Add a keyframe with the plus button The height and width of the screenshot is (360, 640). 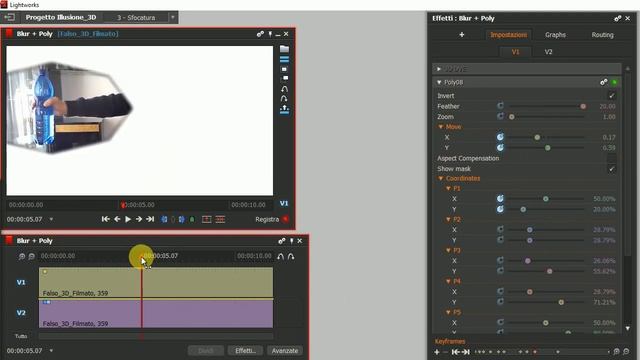[x=437, y=352]
